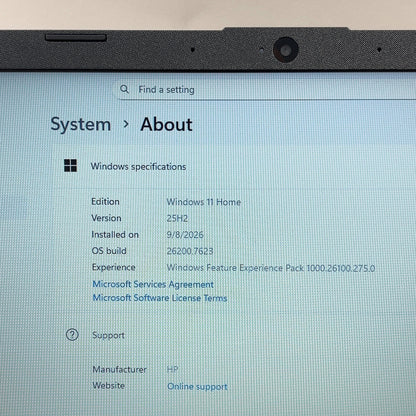Image resolution: width=416 pixels, height=416 pixels.
Task: Click the Windows logo icon
Action: tap(70, 165)
